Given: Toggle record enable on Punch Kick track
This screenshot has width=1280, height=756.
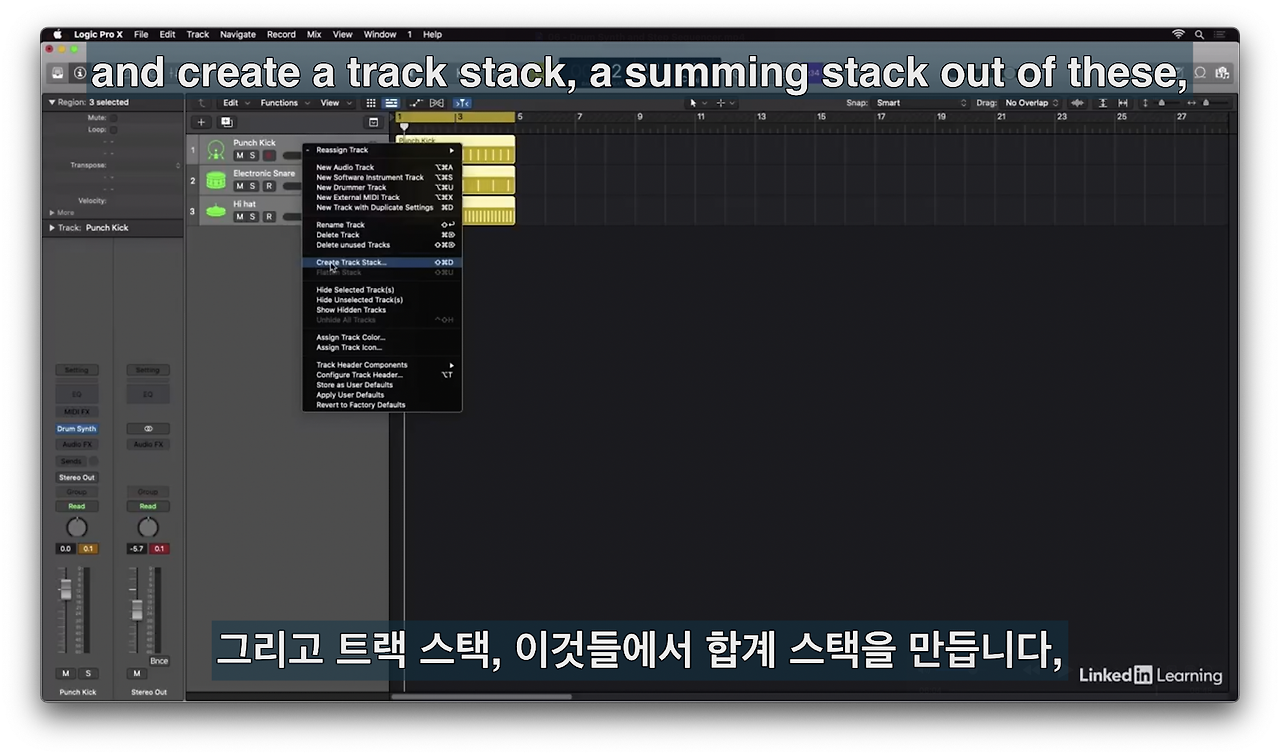Looking at the screenshot, I should tap(268, 155).
